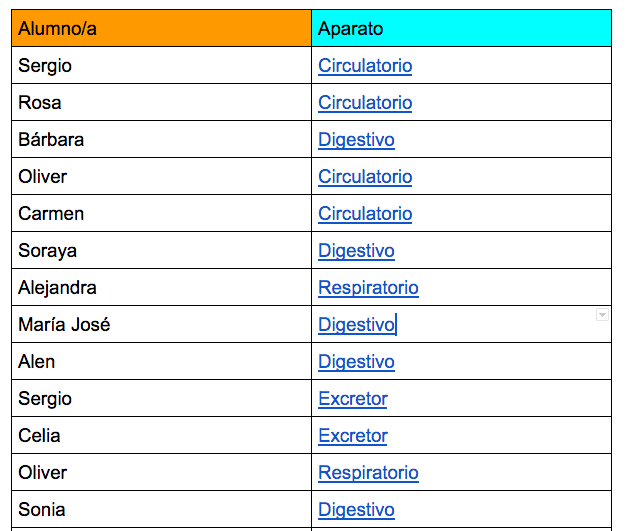Open Sonia's Digestivo link
This screenshot has height=531, width=627.
(356, 510)
